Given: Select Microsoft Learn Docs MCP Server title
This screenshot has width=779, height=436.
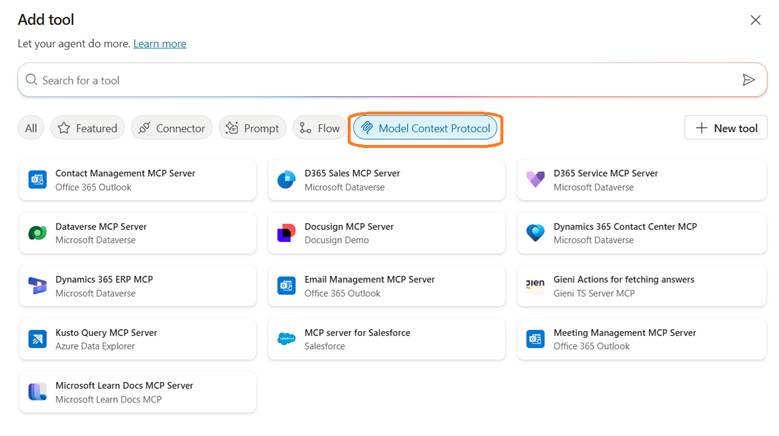Looking at the screenshot, I should pos(124,385).
